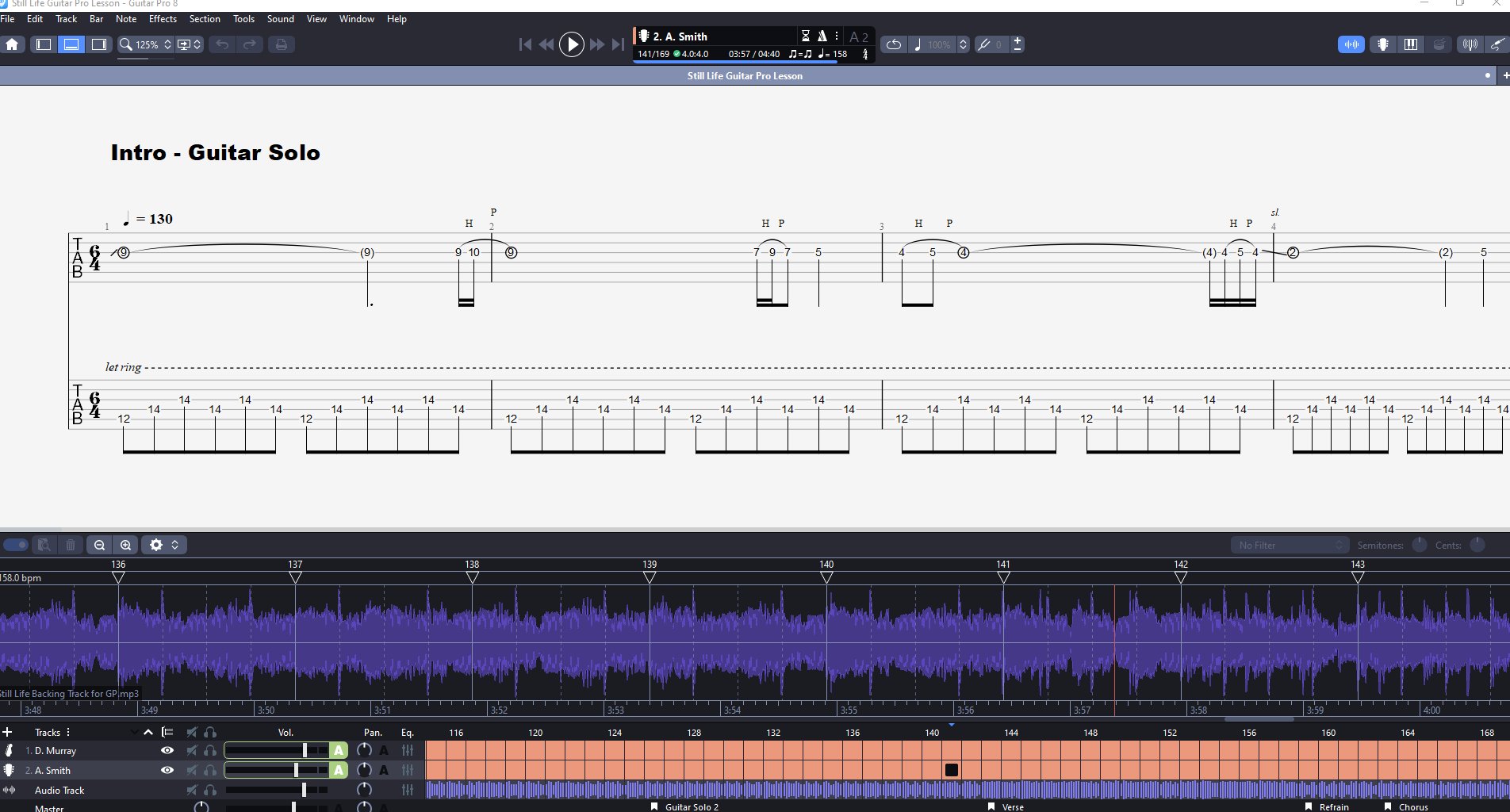The width and height of the screenshot is (1510, 812).
Task: Show the drum kit view
Action: 1439,44
